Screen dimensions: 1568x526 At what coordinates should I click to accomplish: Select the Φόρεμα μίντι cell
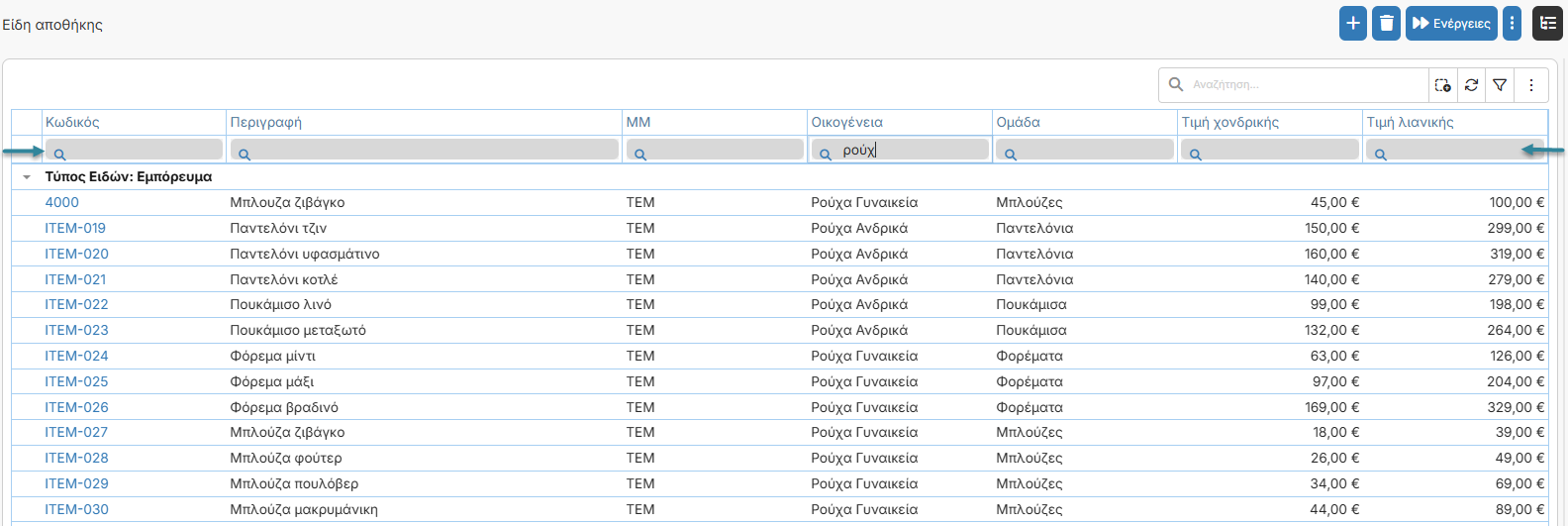[x=425, y=356]
